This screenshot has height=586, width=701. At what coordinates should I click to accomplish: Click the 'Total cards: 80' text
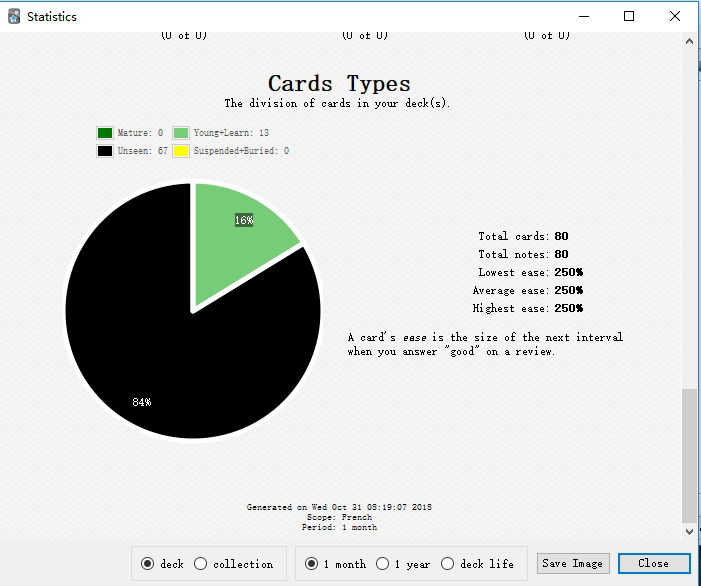point(523,236)
